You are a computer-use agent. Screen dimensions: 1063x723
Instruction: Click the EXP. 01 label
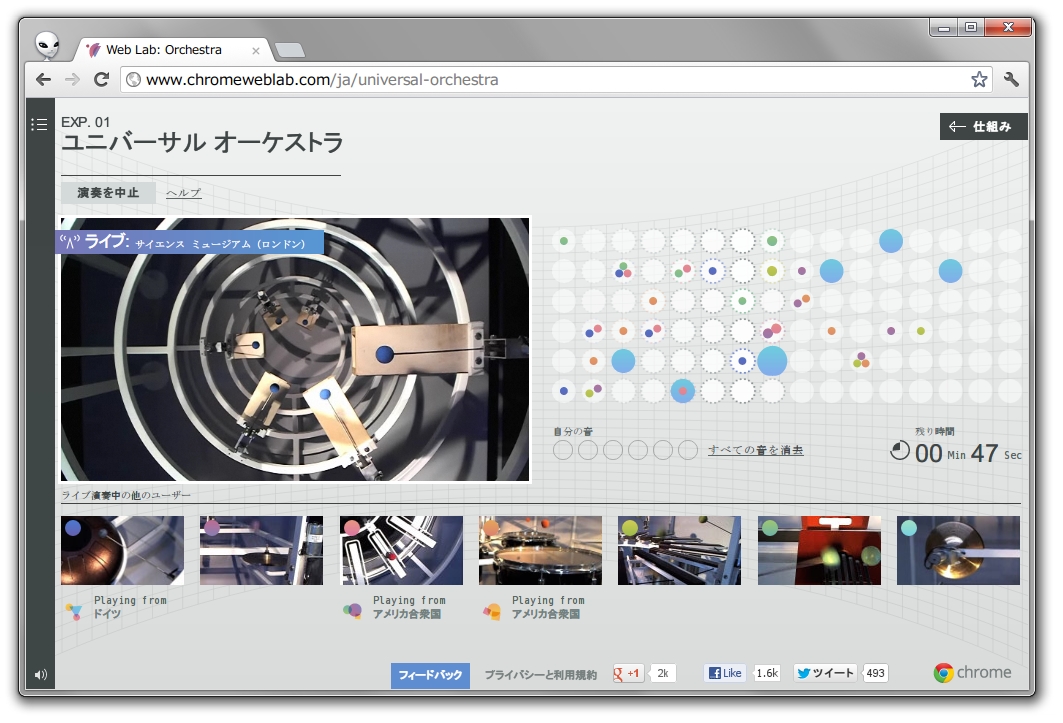point(85,122)
